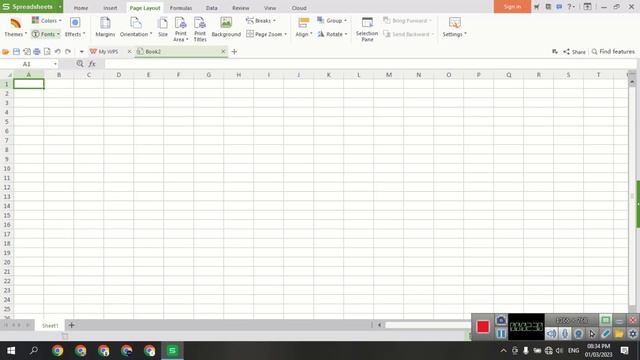
Task: Click the Open folder icon in quick access
Action: 6,51
